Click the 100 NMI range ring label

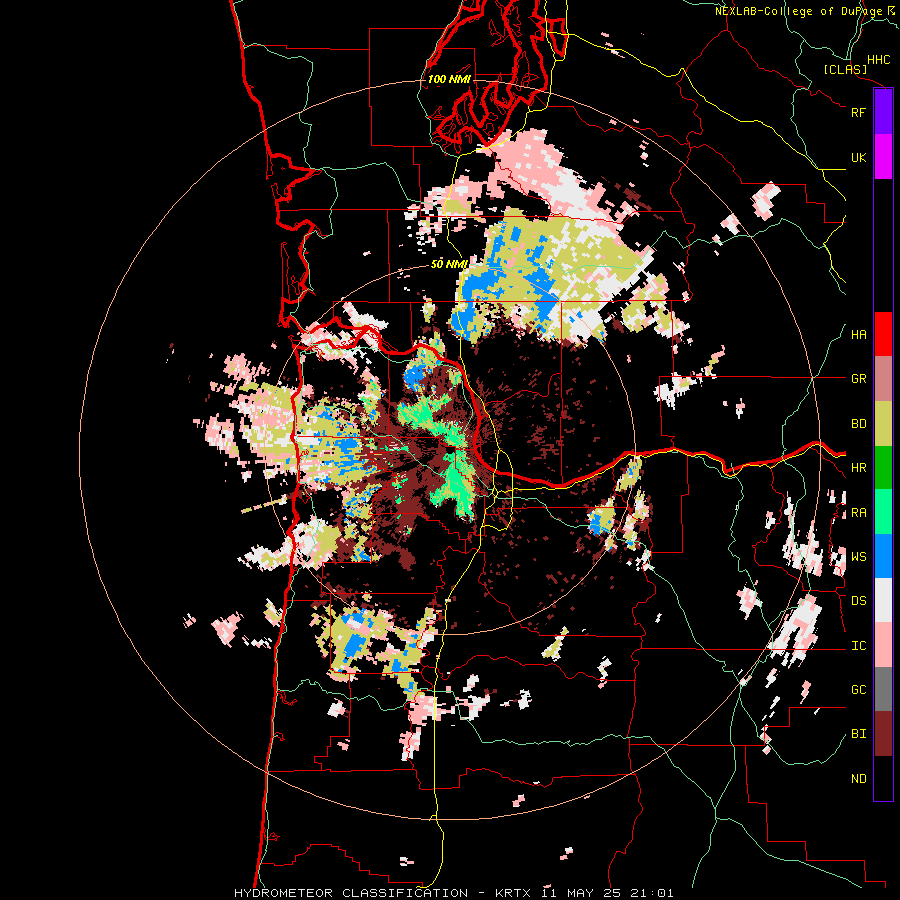[449, 79]
